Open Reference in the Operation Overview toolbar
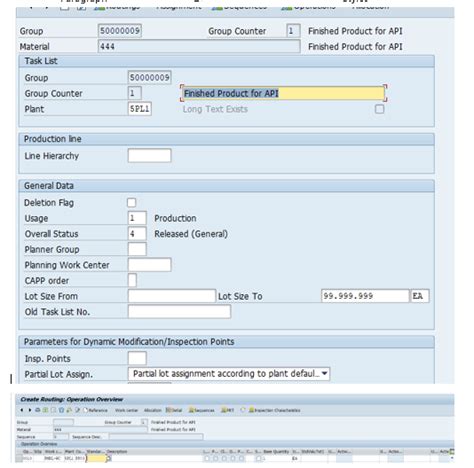The width and height of the screenshot is (474, 468). click(x=95, y=410)
